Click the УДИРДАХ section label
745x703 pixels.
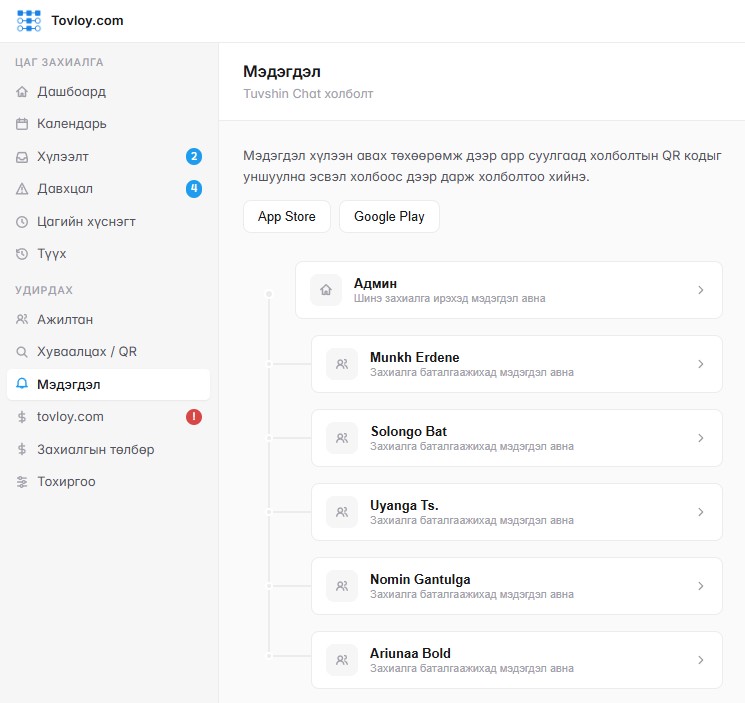tap(44, 290)
